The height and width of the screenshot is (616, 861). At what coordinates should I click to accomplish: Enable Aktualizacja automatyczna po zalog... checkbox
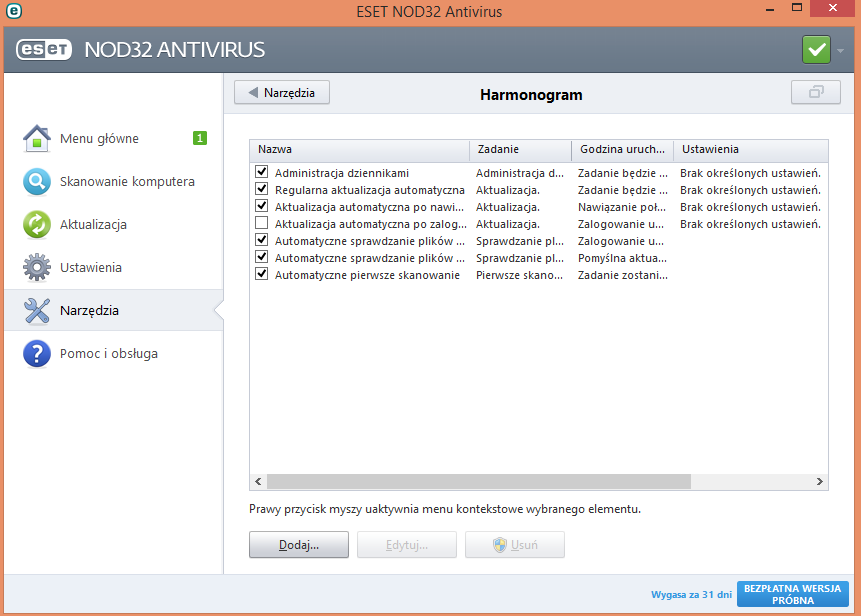click(x=262, y=223)
